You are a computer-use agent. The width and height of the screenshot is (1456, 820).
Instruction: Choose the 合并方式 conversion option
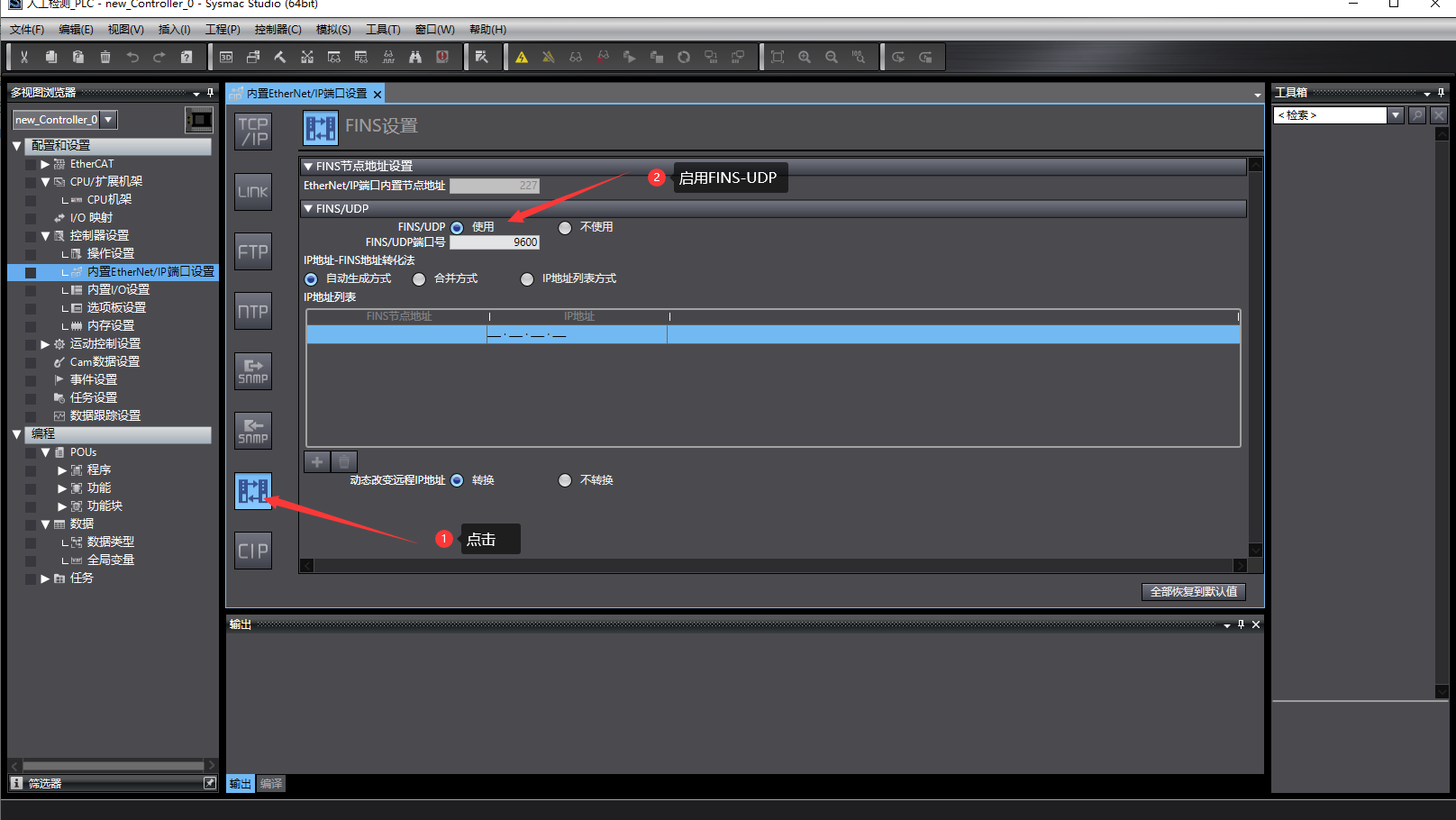419,279
